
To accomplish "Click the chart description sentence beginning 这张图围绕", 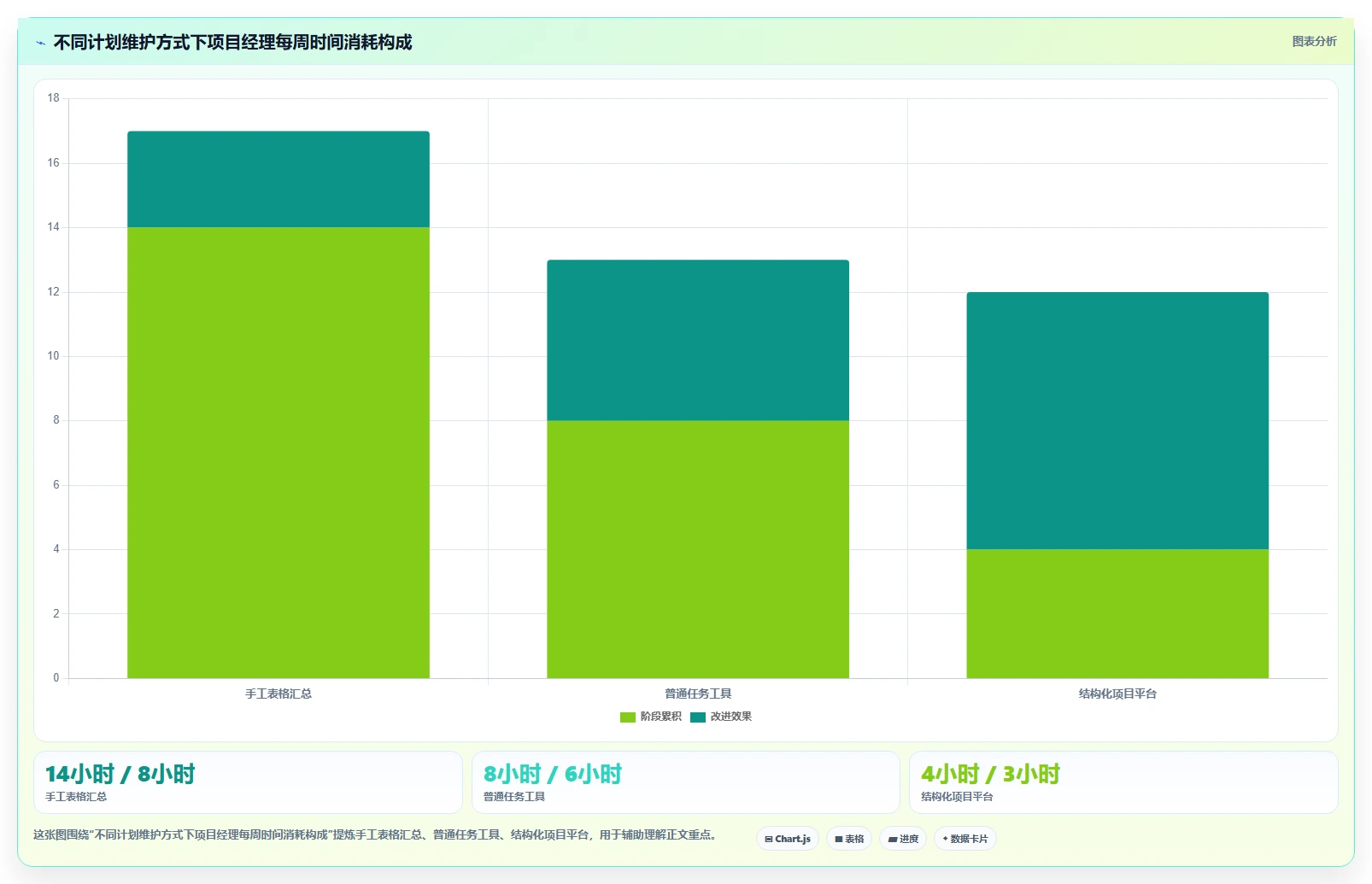I will (x=377, y=834).
